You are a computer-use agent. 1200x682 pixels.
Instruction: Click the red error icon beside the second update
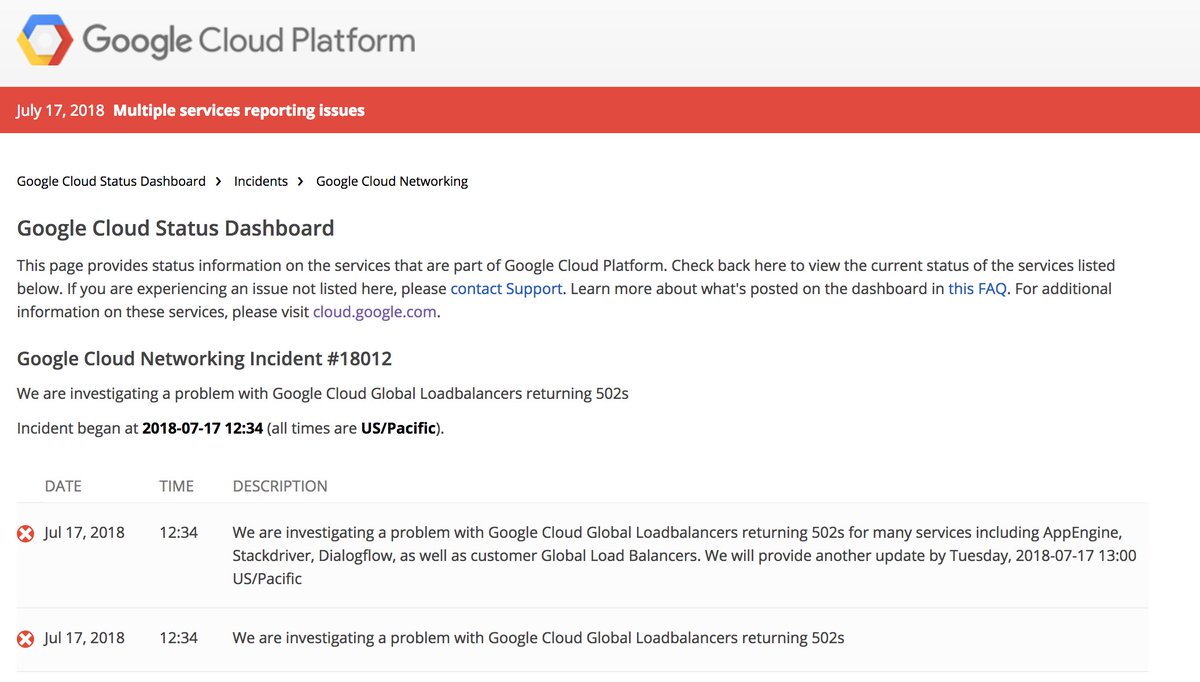[x=24, y=638]
